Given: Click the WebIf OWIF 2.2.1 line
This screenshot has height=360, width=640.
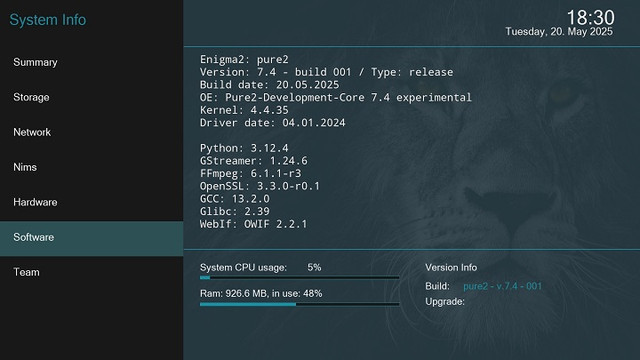Looking at the screenshot, I should click(x=253, y=224).
